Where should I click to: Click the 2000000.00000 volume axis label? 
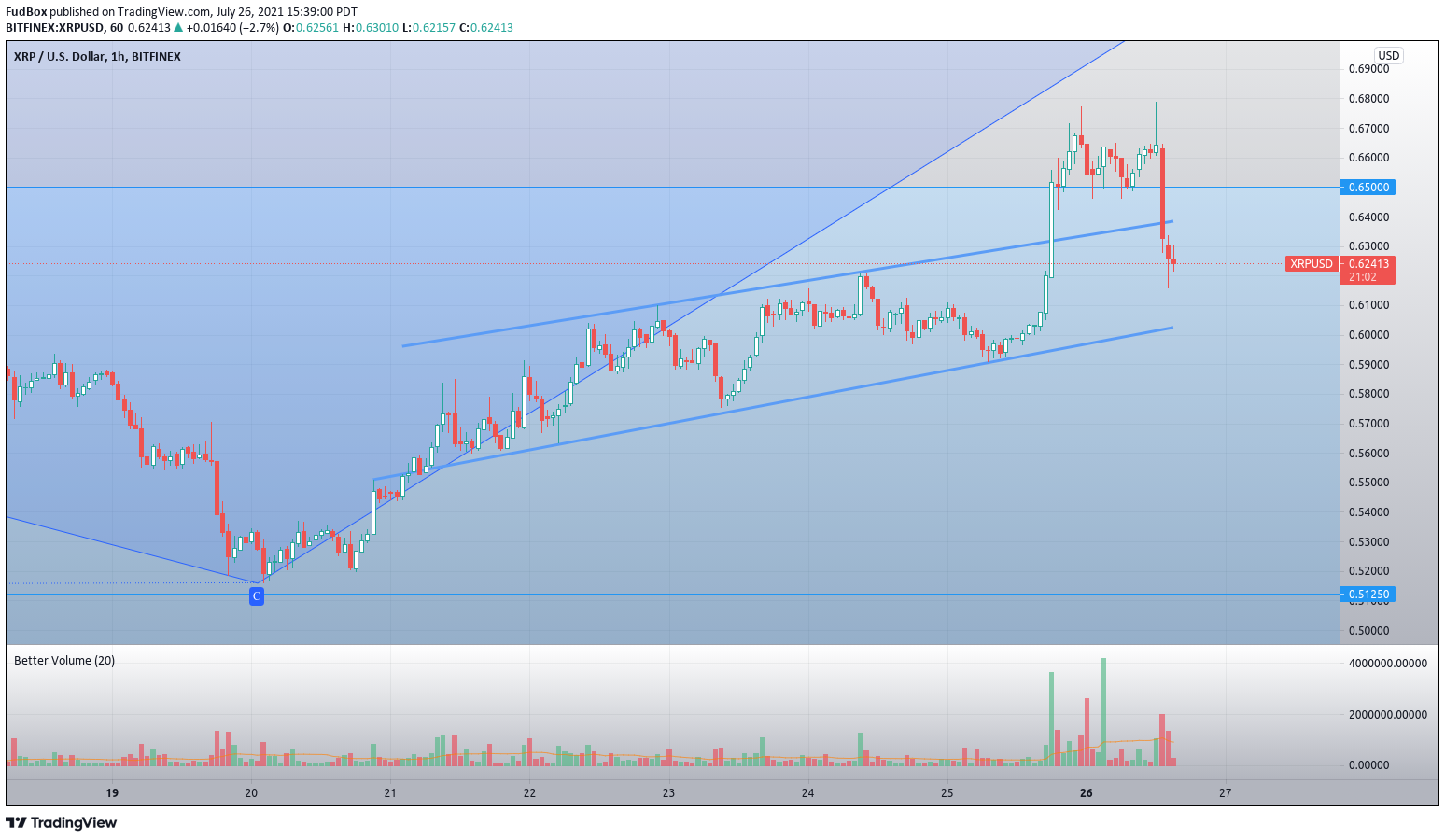click(1387, 715)
